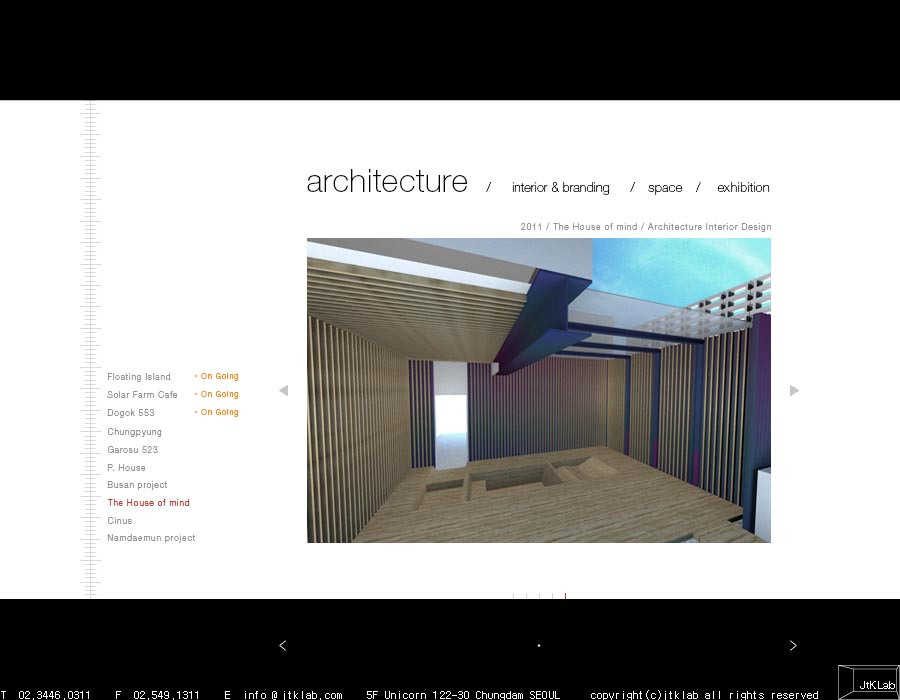Open the Busan project entry
Screen dimensions: 900x700
point(137,485)
